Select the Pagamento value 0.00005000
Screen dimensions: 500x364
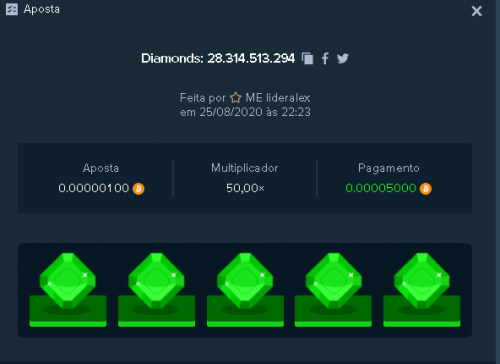(381, 188)
